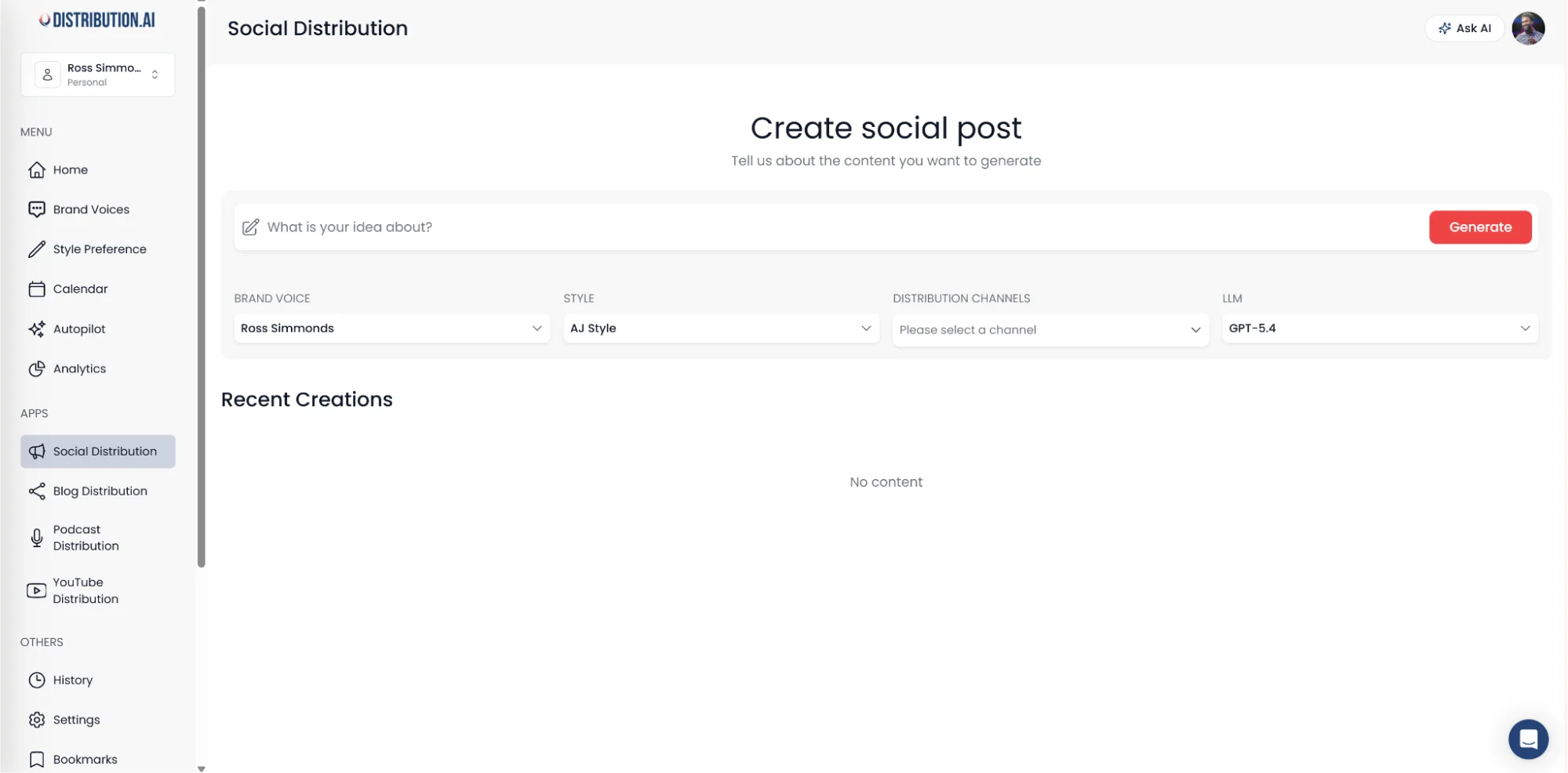1568x773 pixels.
Task: Click the Social Distribution megaphone icon
Action: 37,452
